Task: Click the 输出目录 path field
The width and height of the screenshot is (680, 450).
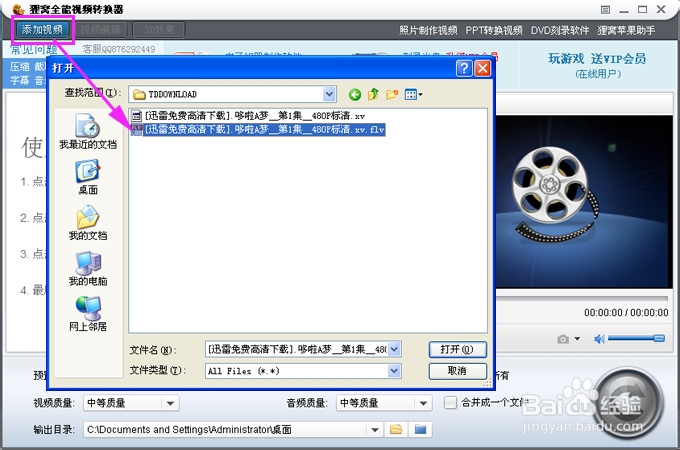Action: coord(226,430)
